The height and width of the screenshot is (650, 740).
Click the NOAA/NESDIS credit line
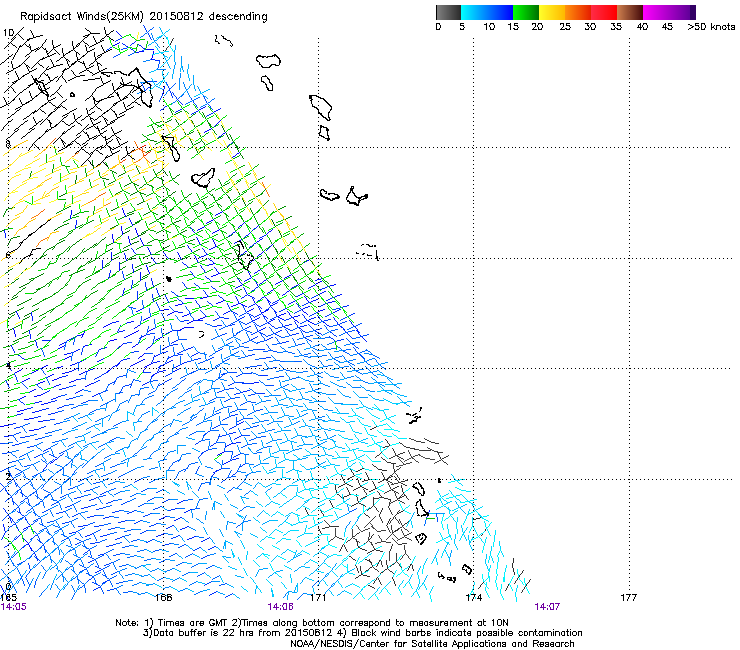tap(432, 644)
